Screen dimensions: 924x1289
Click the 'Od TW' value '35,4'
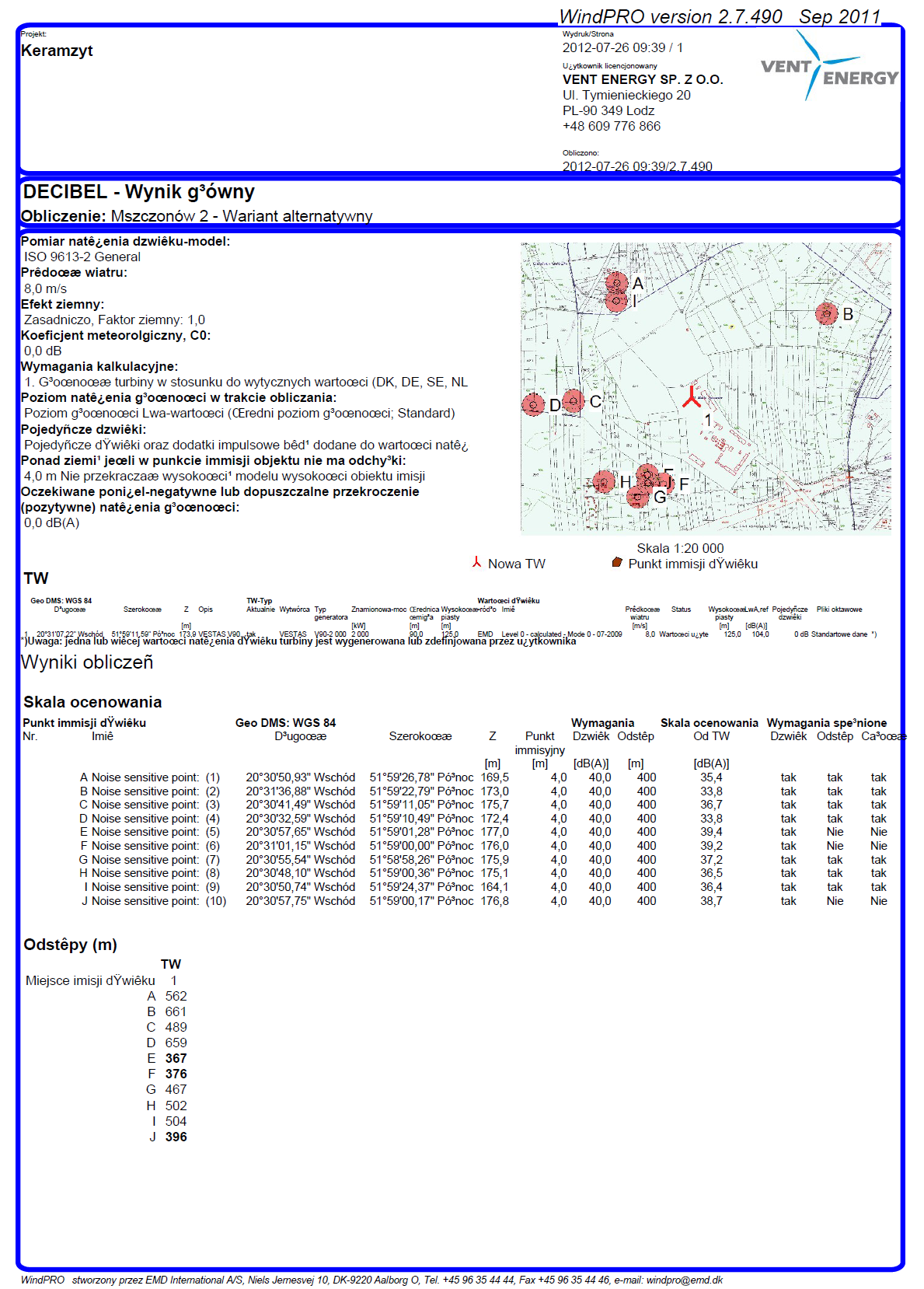click(x=711, y=777)
